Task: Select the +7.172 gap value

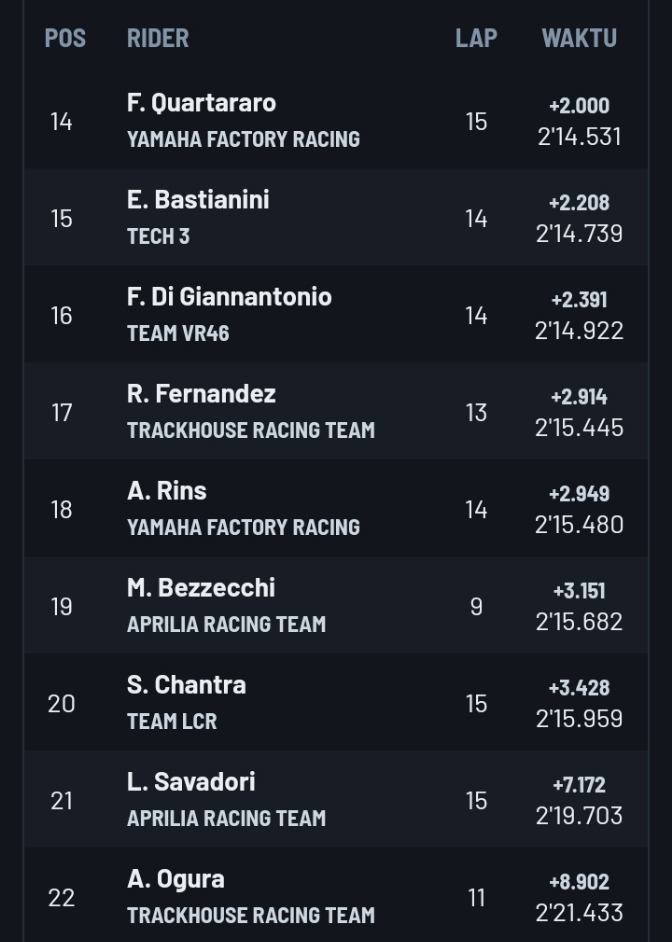Action: click(x=579, y=785)
